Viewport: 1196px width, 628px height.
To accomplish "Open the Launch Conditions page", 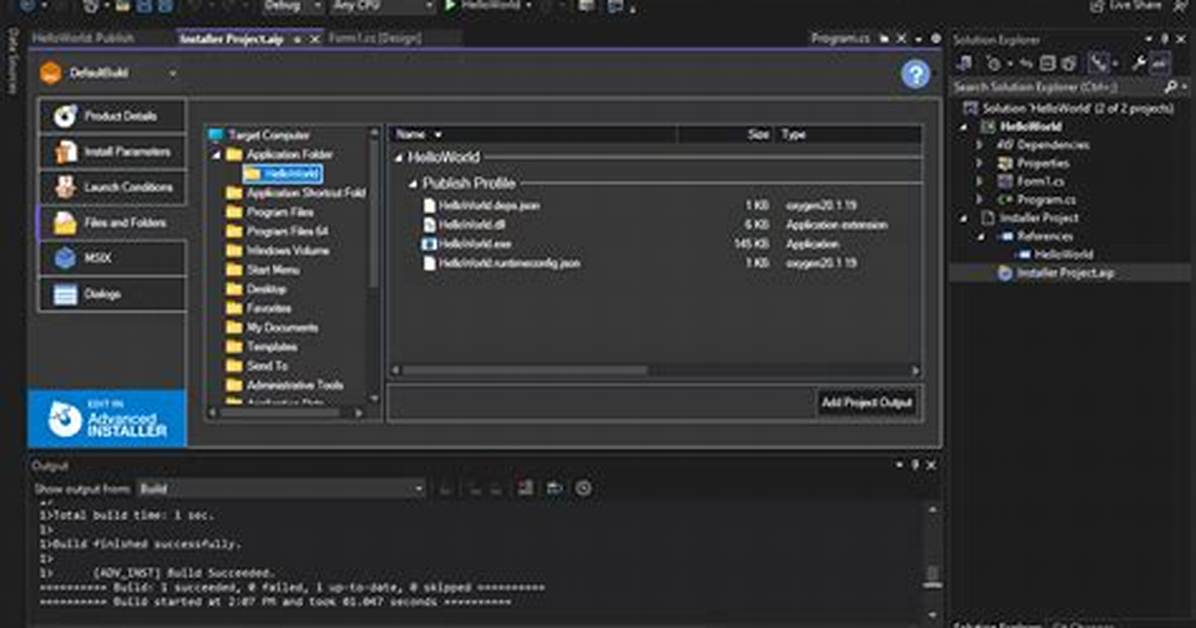I will (x=112, y=187).
